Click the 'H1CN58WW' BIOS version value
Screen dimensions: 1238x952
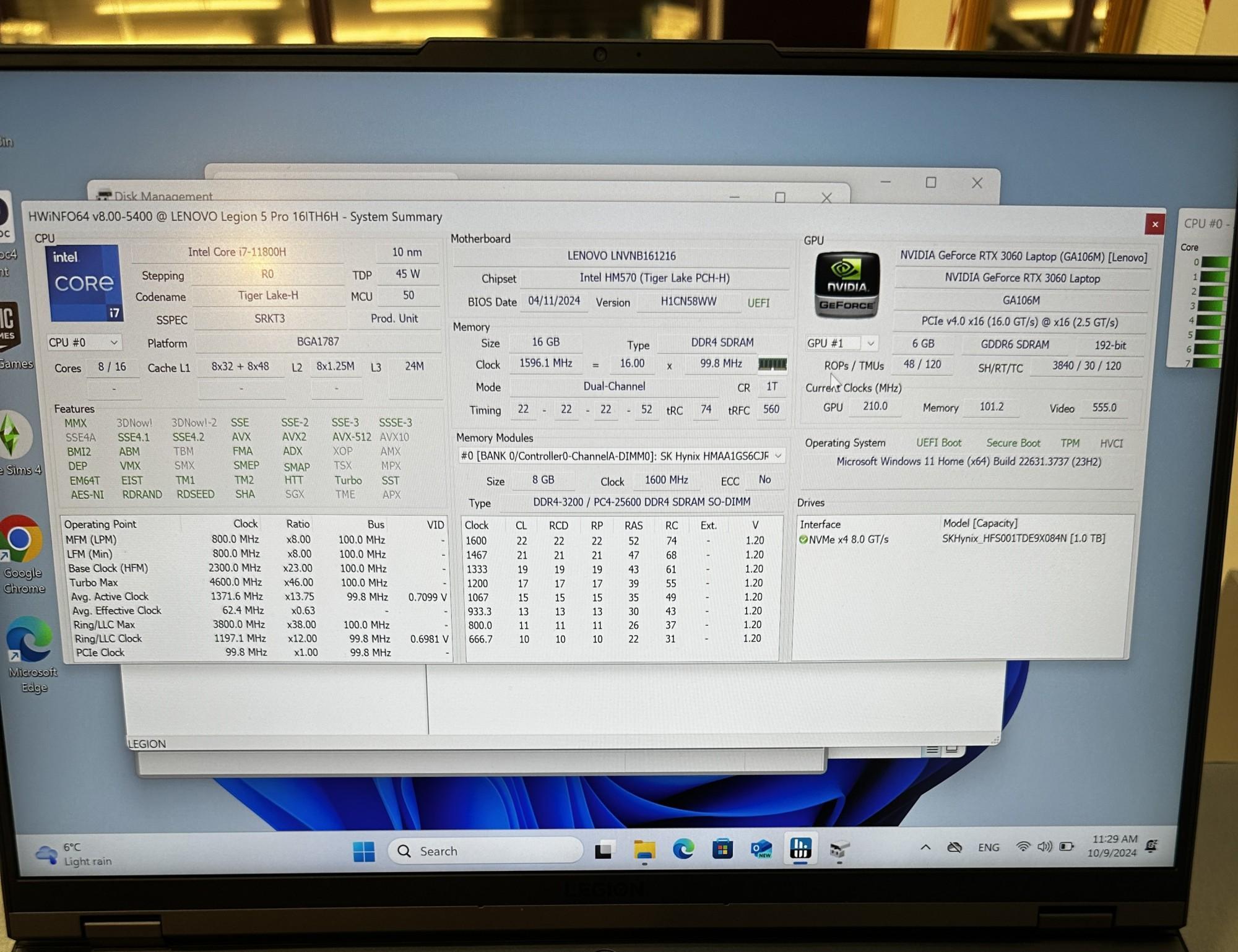pos(688,301)
